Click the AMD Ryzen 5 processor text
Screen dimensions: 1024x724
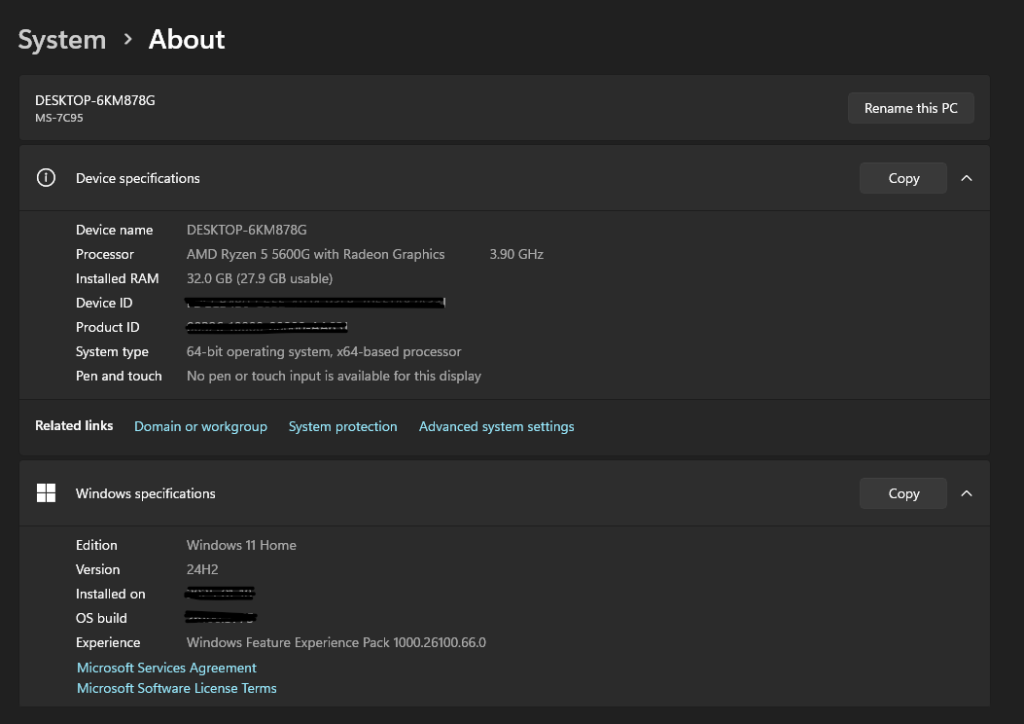315,254
